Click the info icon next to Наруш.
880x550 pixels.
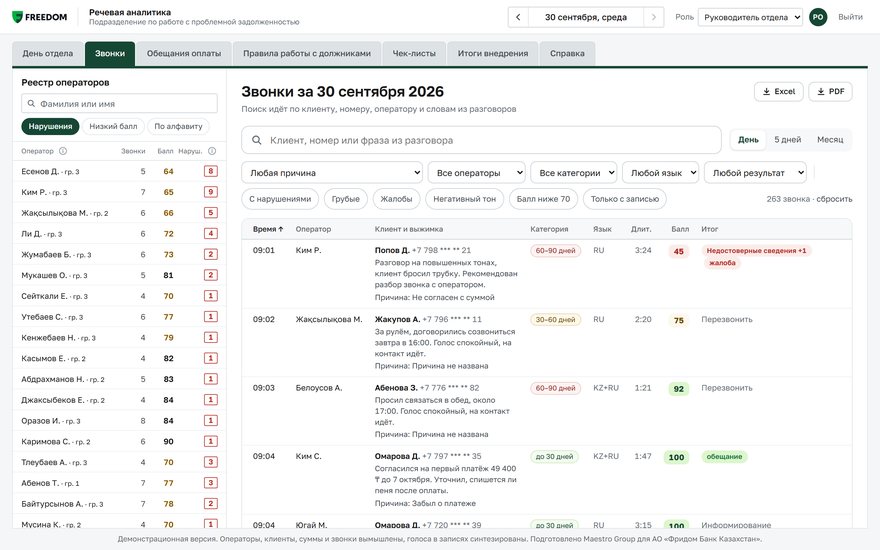point(212,151)
